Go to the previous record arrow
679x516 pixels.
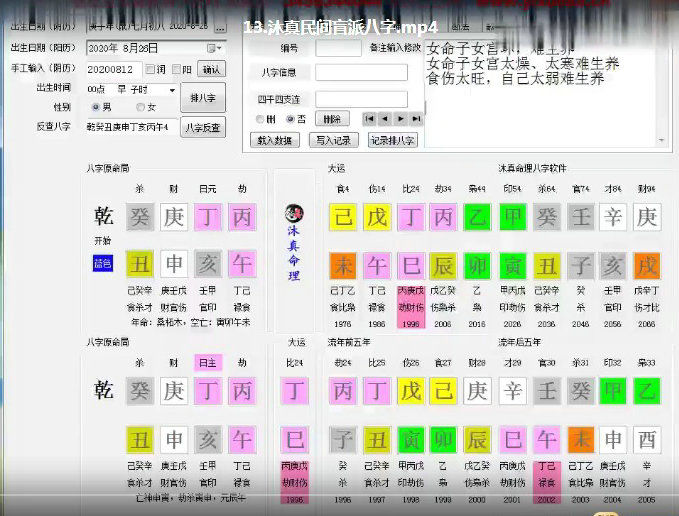click(x=385, y=119)
